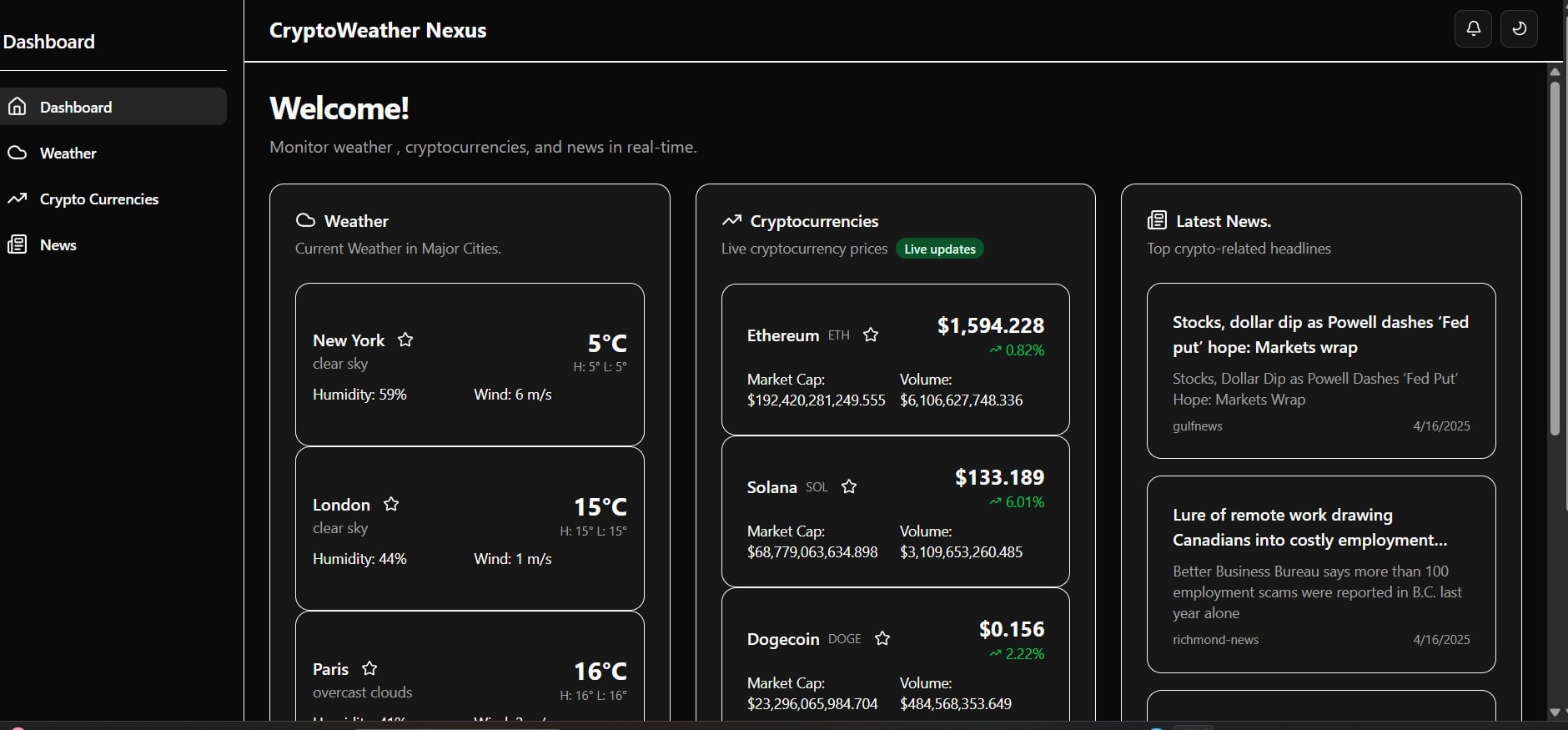Click the cloud icon beside sidebar Weather
This screenshot has width=1568, height=730.
coord(18,153)
